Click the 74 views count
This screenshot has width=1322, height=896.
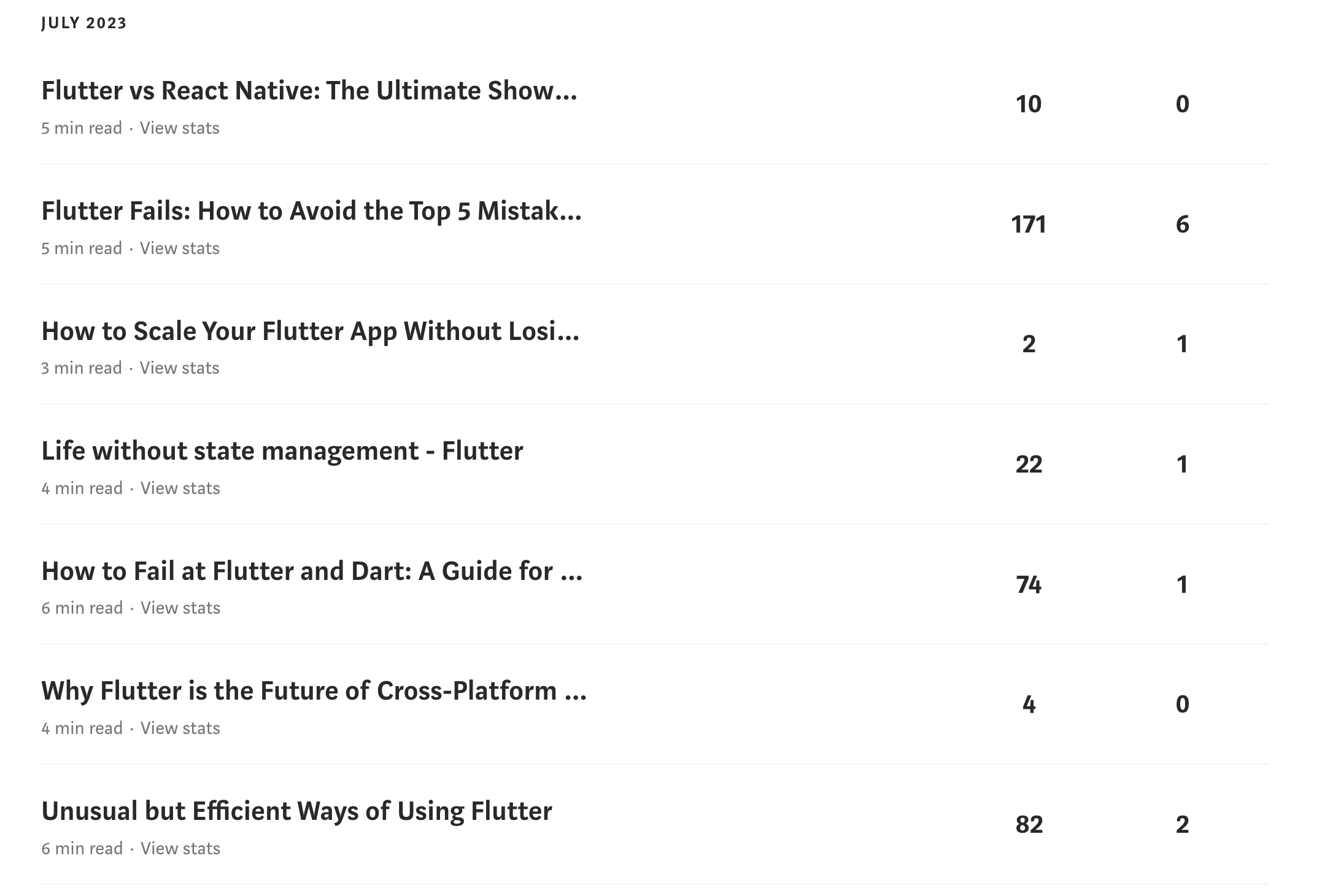tap(1029, 584)
